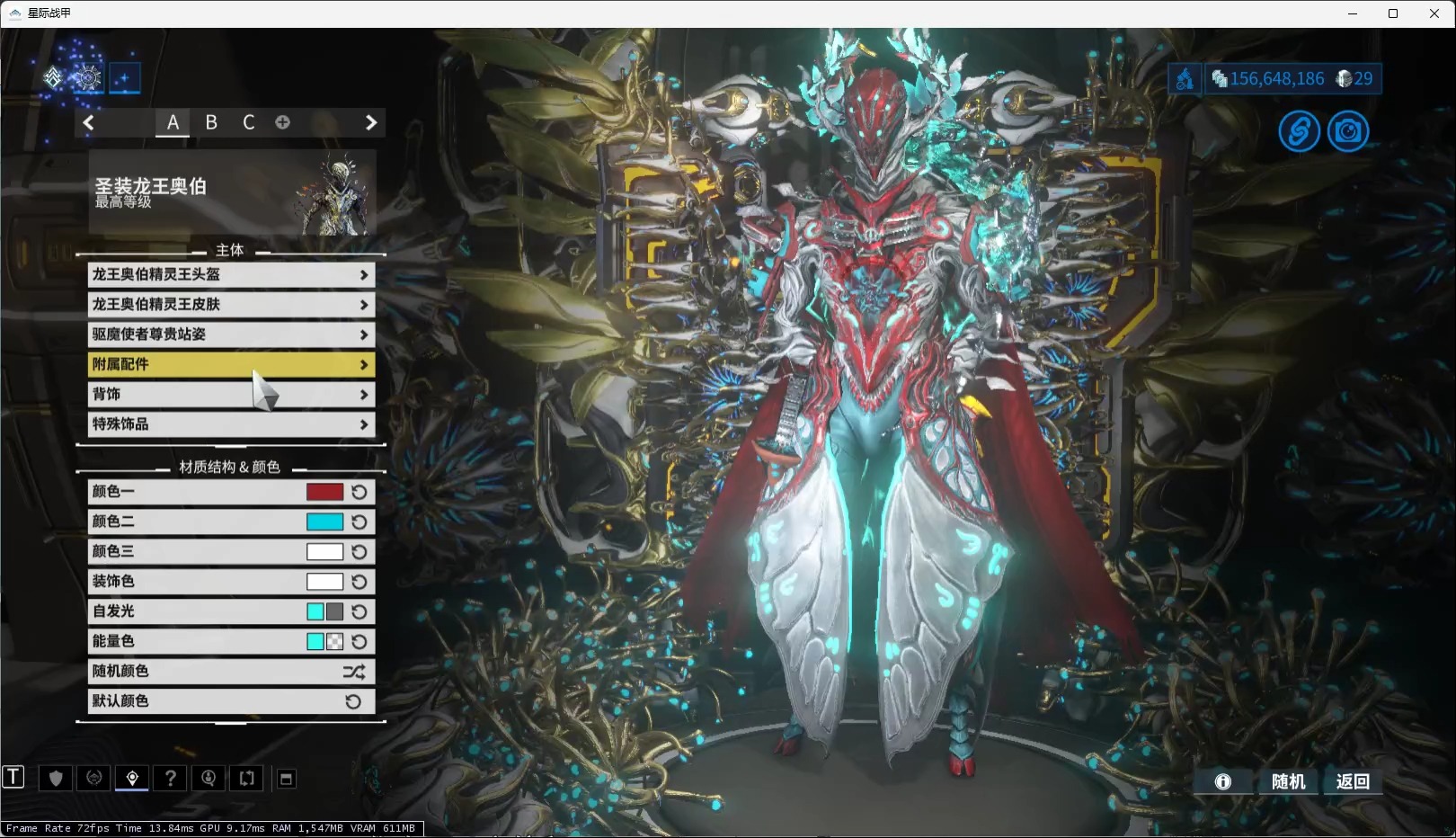Image resolution: width=1456 pixels, height=838 pixels.
Task: Expand the 龙王奥伯精灵王头盔 helmet option
Action: 231,274
